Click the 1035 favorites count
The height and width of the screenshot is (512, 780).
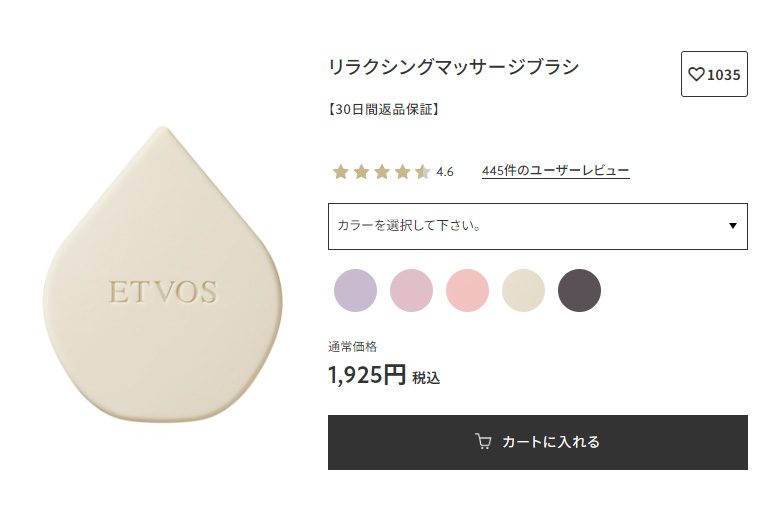click(724, 75)
